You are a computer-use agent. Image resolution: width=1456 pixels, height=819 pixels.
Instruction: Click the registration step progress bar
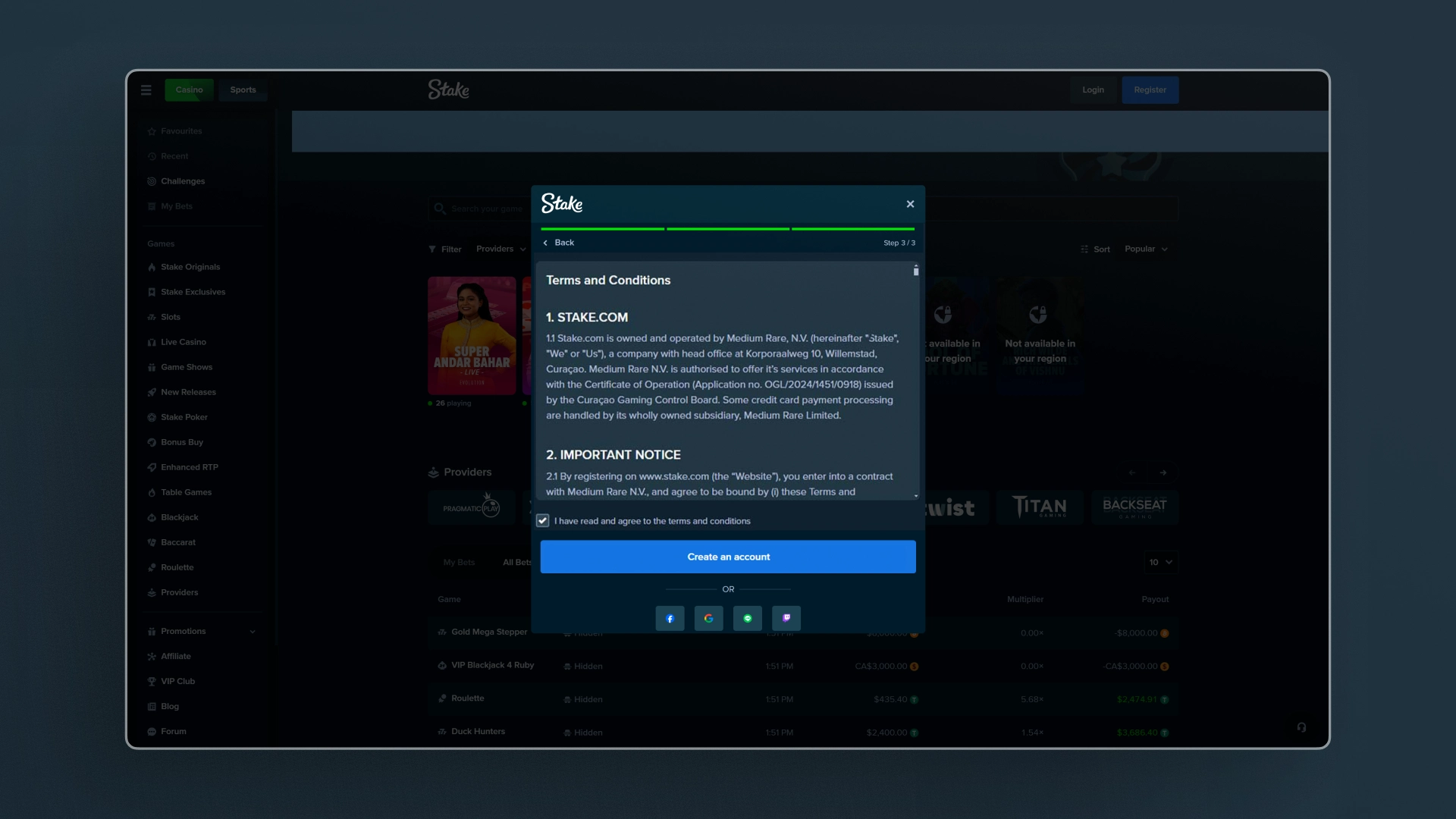tap(728, 228)
